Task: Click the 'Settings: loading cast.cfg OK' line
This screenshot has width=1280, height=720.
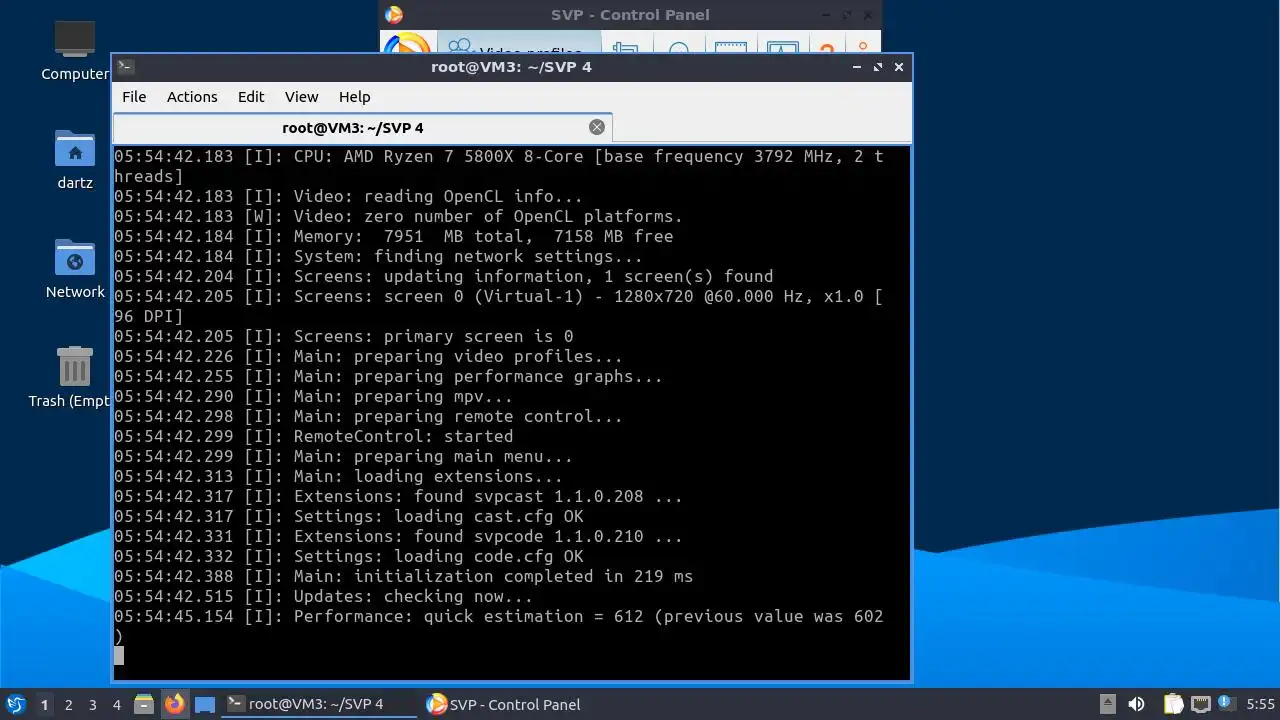Action: tap(348, 516)
